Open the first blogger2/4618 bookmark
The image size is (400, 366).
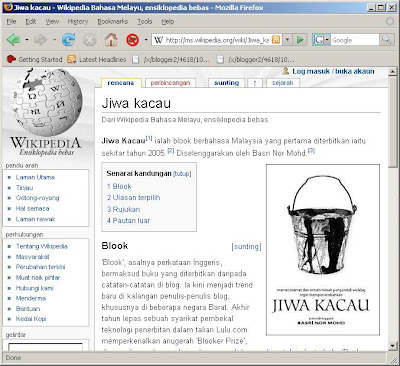(x=171, y=60)
